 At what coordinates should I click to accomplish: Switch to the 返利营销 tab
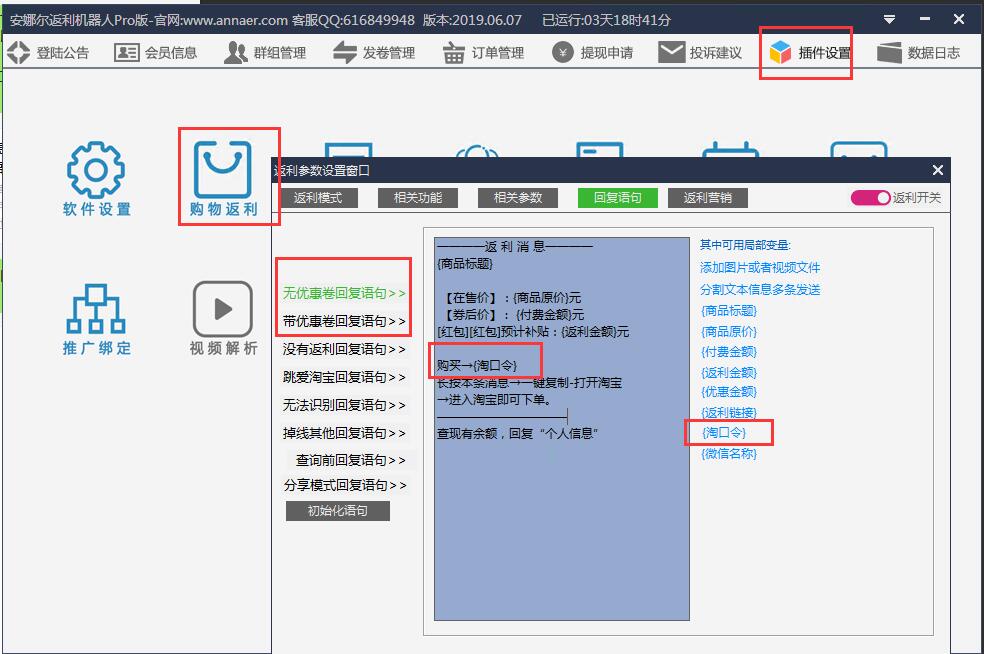point(708,198)
